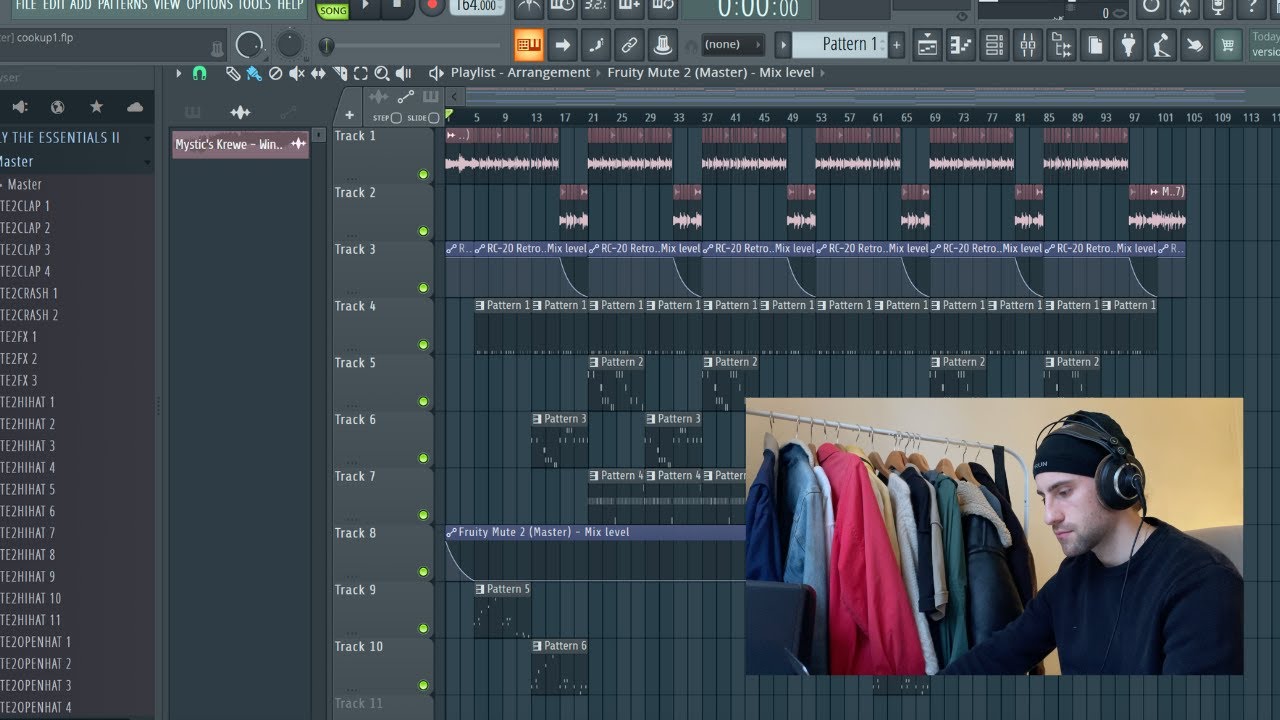The image size is (1280, 720).
Task: Toggle the Browser panel icon
Action: click(1062, 44)
